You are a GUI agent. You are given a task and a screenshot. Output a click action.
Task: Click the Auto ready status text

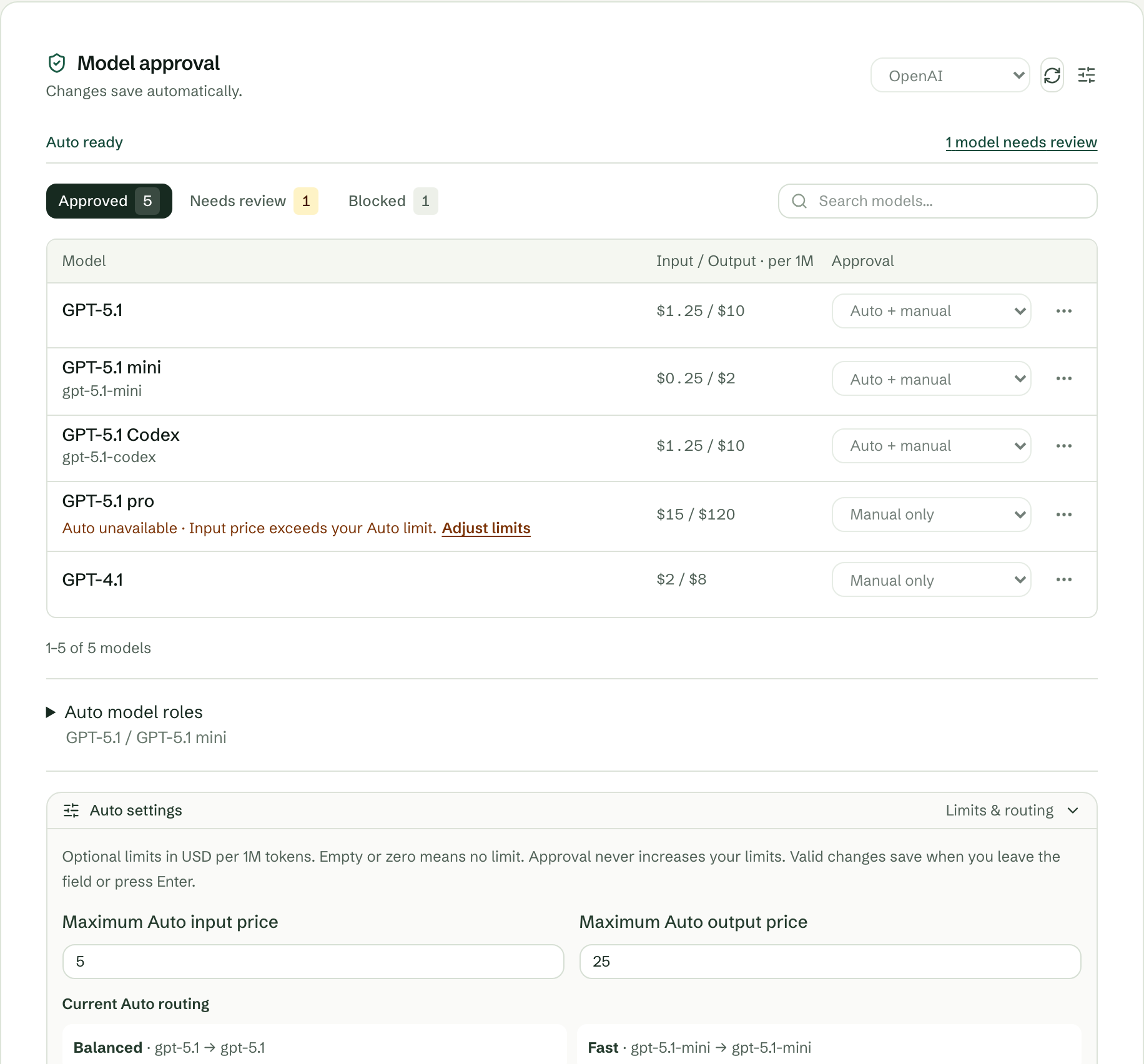(84, 142)
